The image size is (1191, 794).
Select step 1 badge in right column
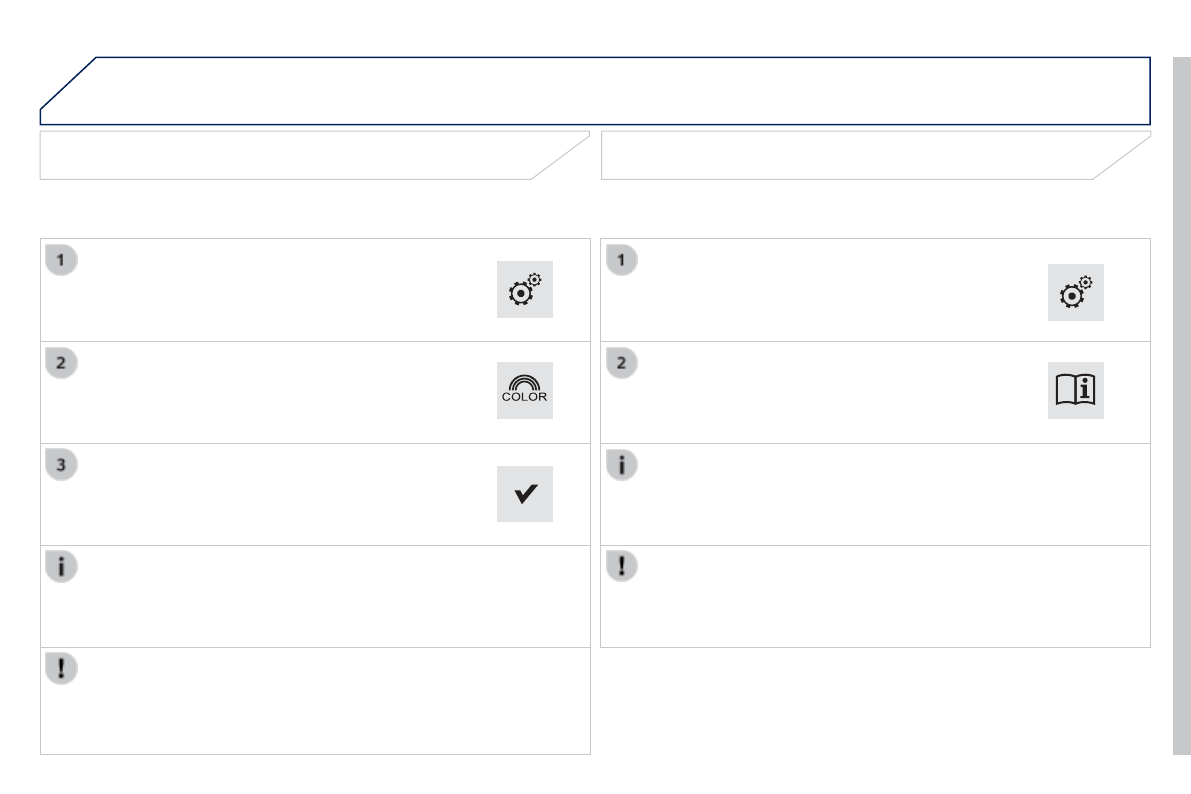tap(621, 260)
